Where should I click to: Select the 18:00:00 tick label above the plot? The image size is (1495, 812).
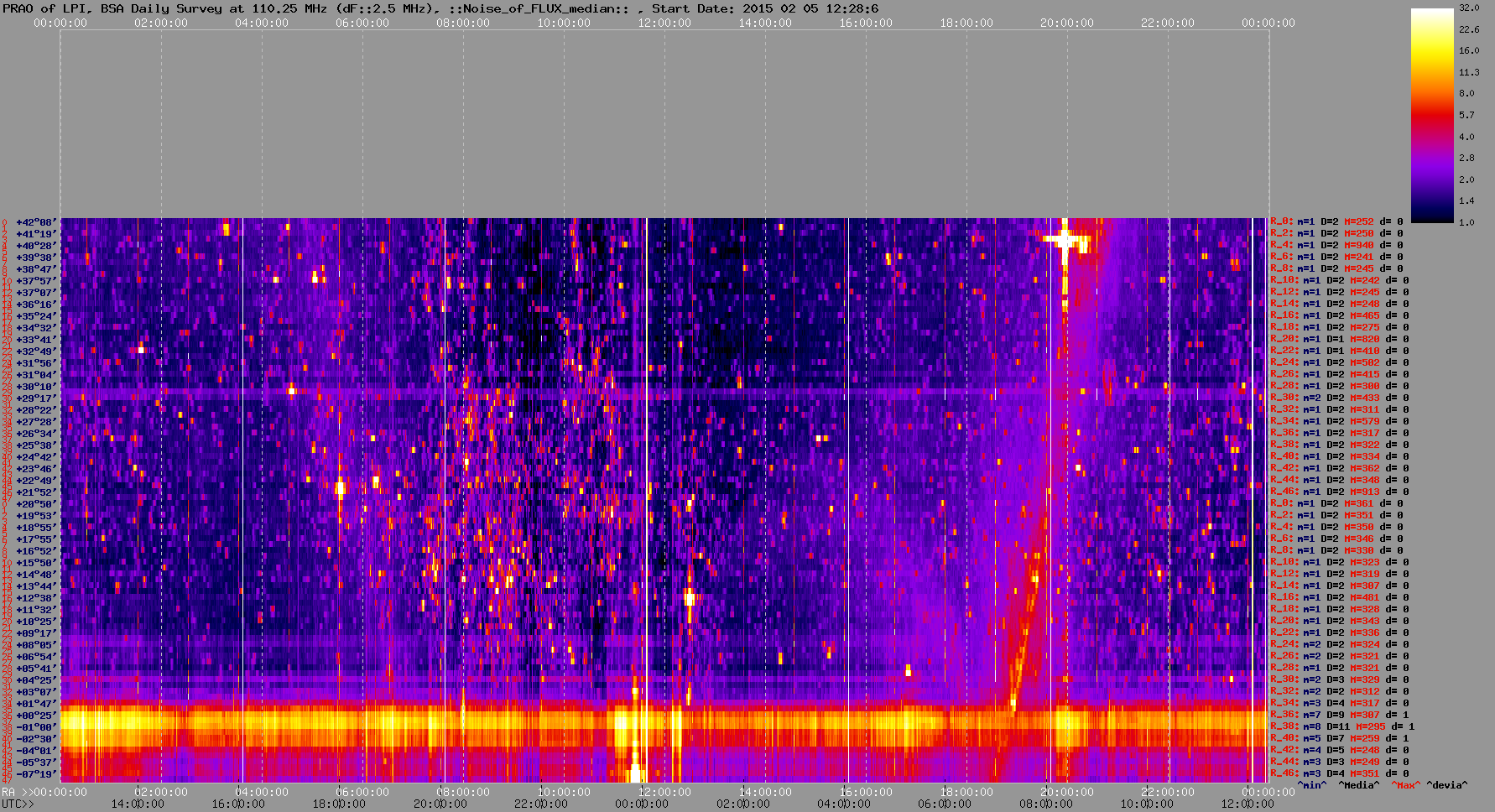pyautogui.click(x=966, y=23)
